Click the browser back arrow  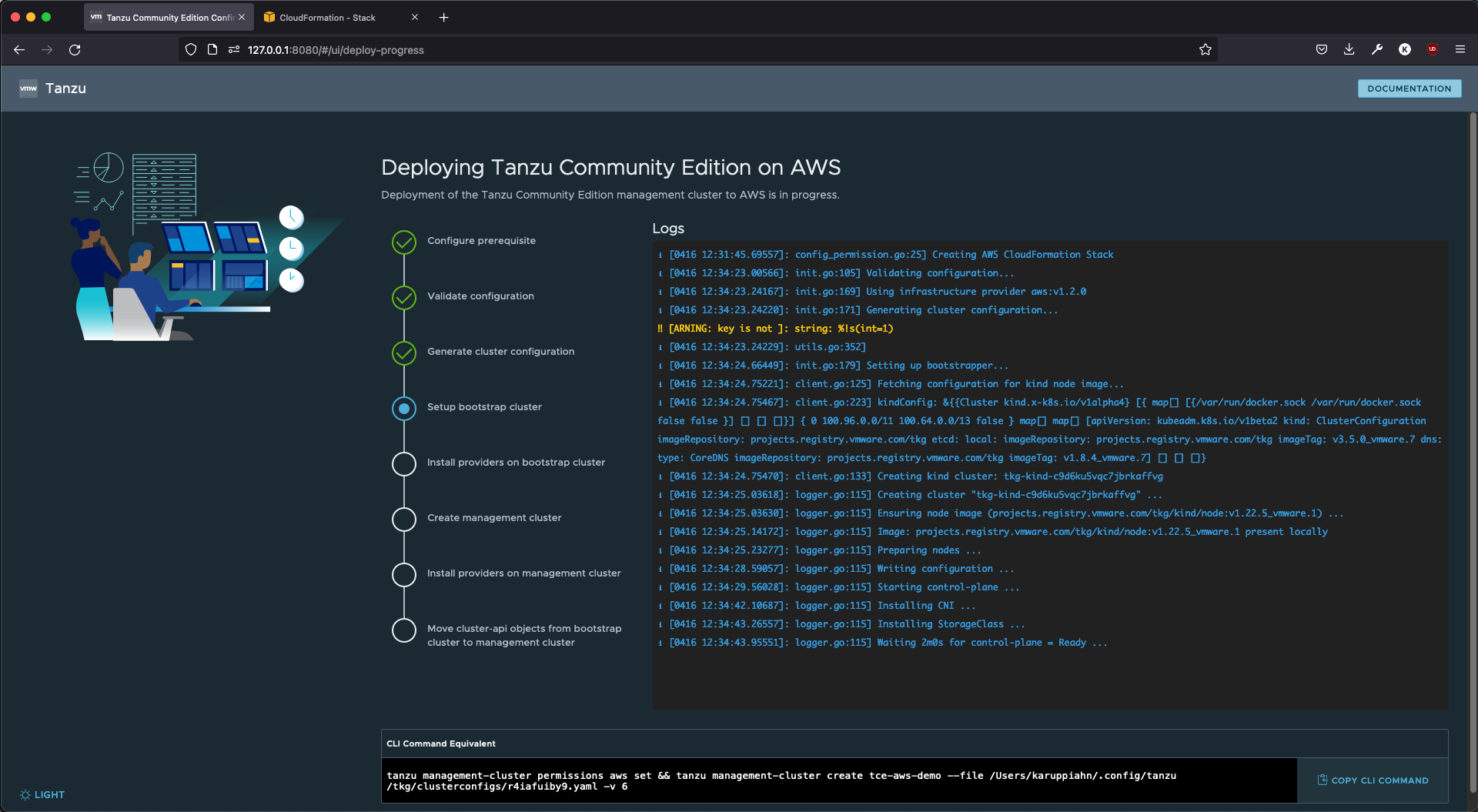(19, 50)
